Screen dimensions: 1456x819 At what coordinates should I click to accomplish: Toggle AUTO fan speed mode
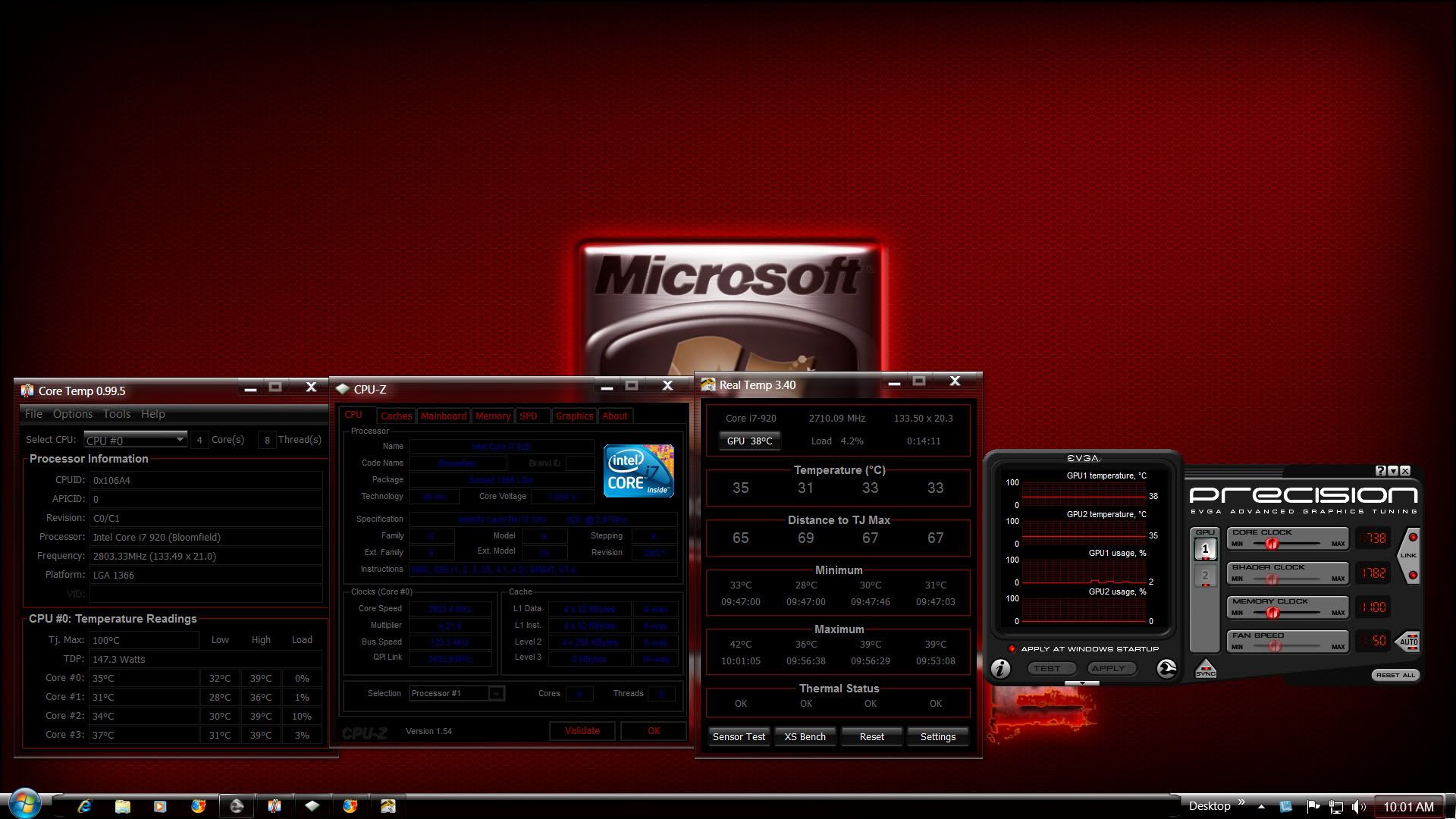point(1408,641)
